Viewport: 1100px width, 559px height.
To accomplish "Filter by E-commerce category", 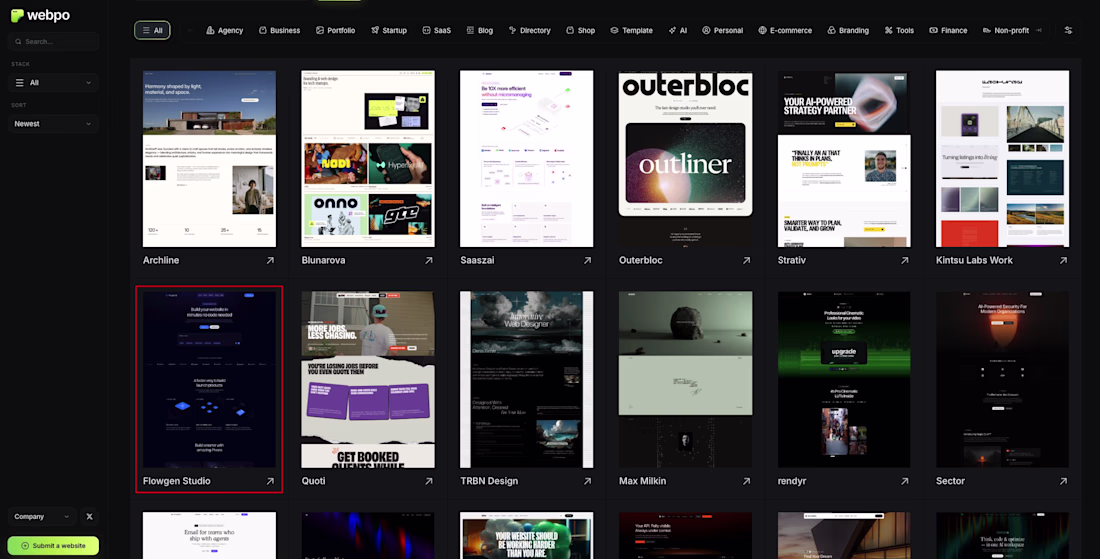I will click(x=784, y=30).
